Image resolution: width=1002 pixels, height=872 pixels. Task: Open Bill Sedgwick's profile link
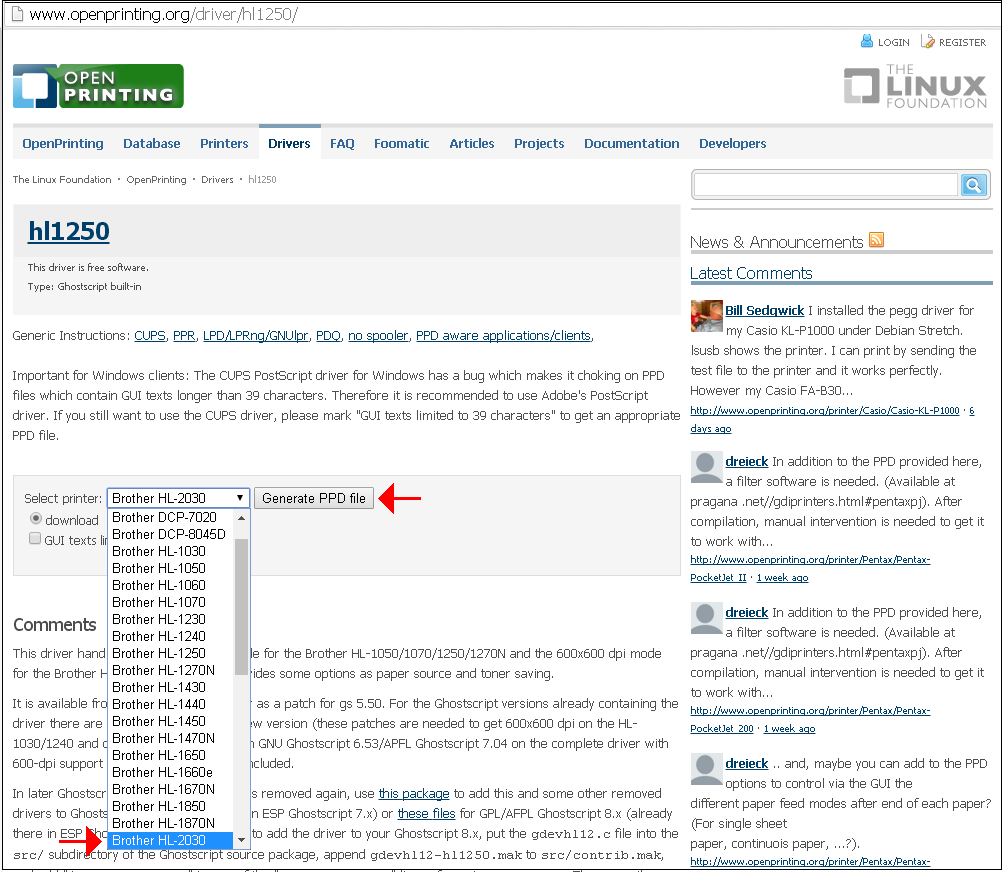click(764, 310)
